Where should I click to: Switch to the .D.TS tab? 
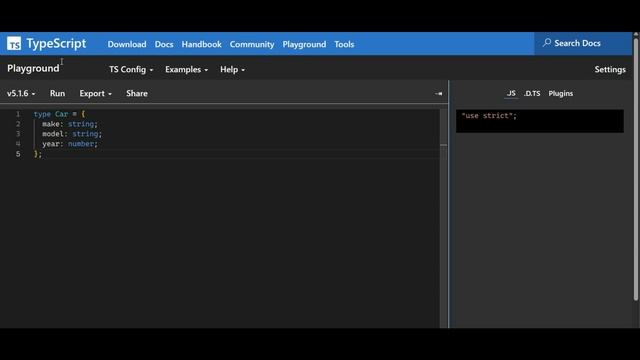pos(532,93)
